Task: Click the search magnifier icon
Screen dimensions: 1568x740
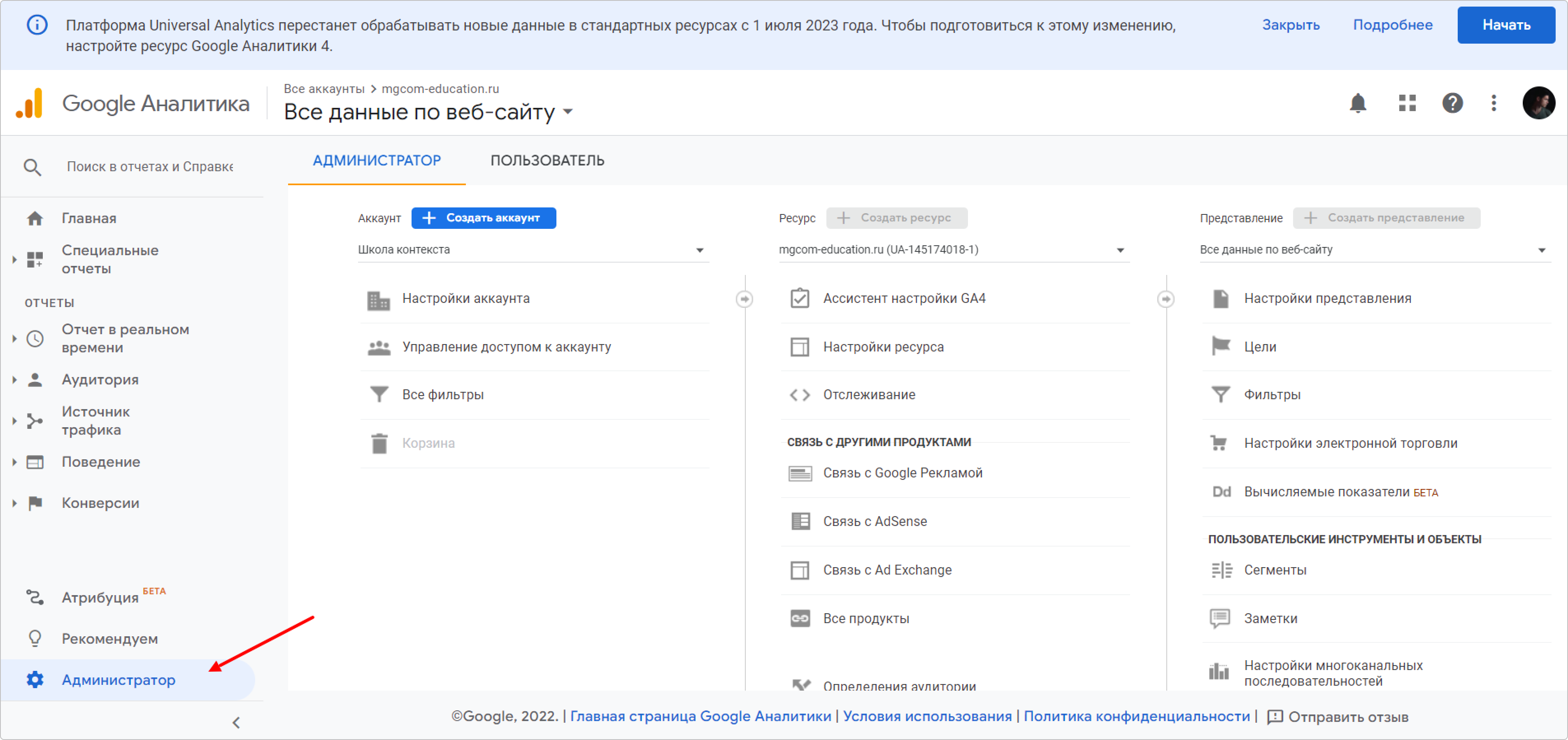Action: (x=32, y=167)
